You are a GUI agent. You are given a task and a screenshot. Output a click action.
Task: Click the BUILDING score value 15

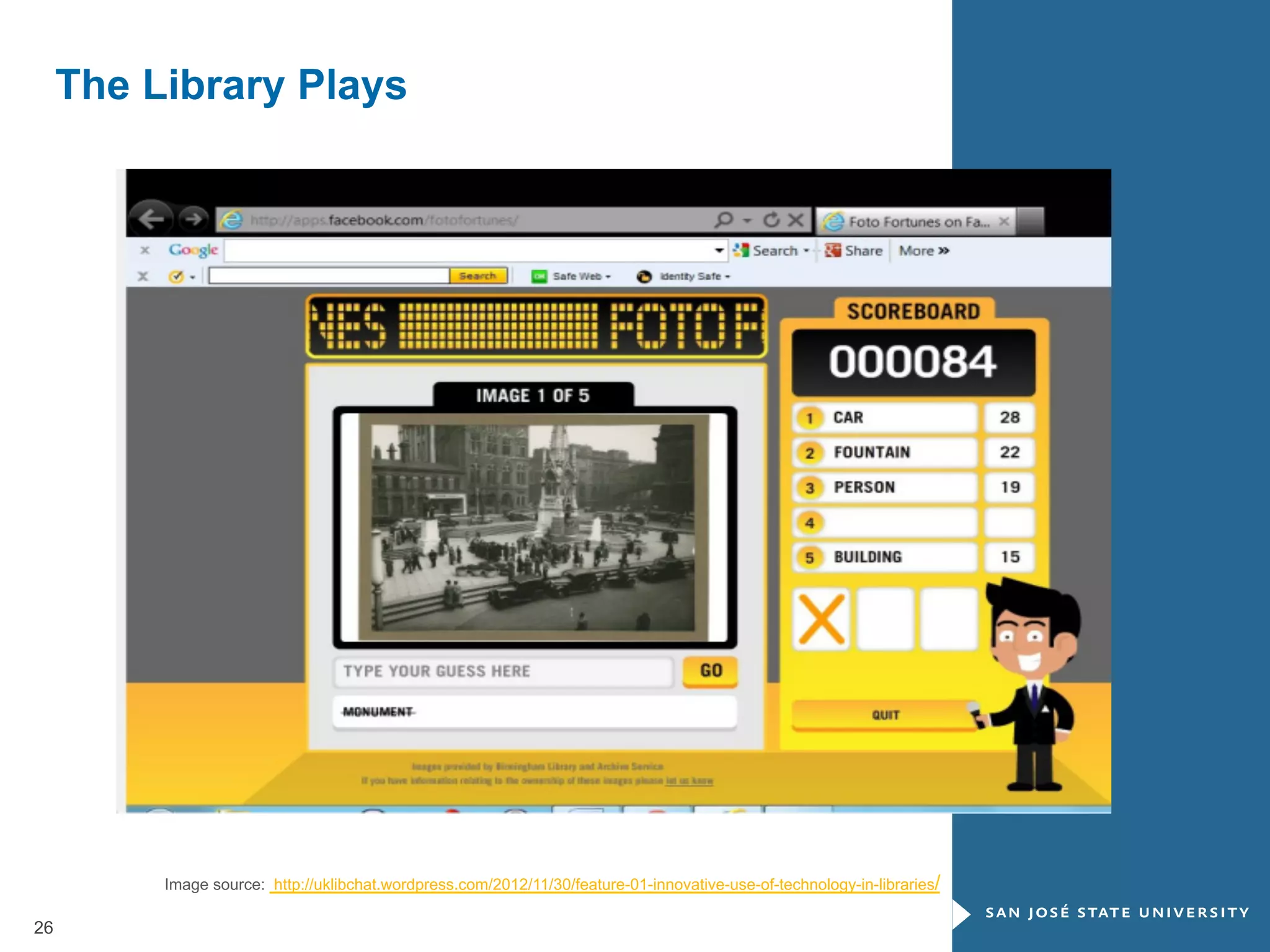click(1010, 557)
